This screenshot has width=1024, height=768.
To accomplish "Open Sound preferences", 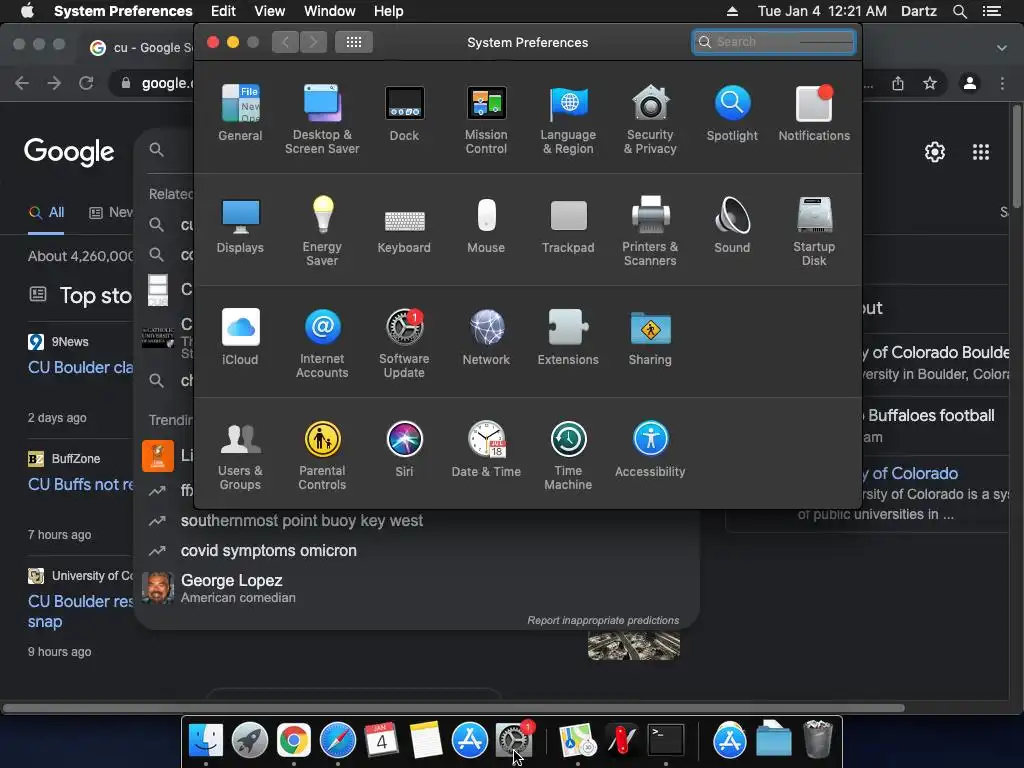I will click(732, 225).
